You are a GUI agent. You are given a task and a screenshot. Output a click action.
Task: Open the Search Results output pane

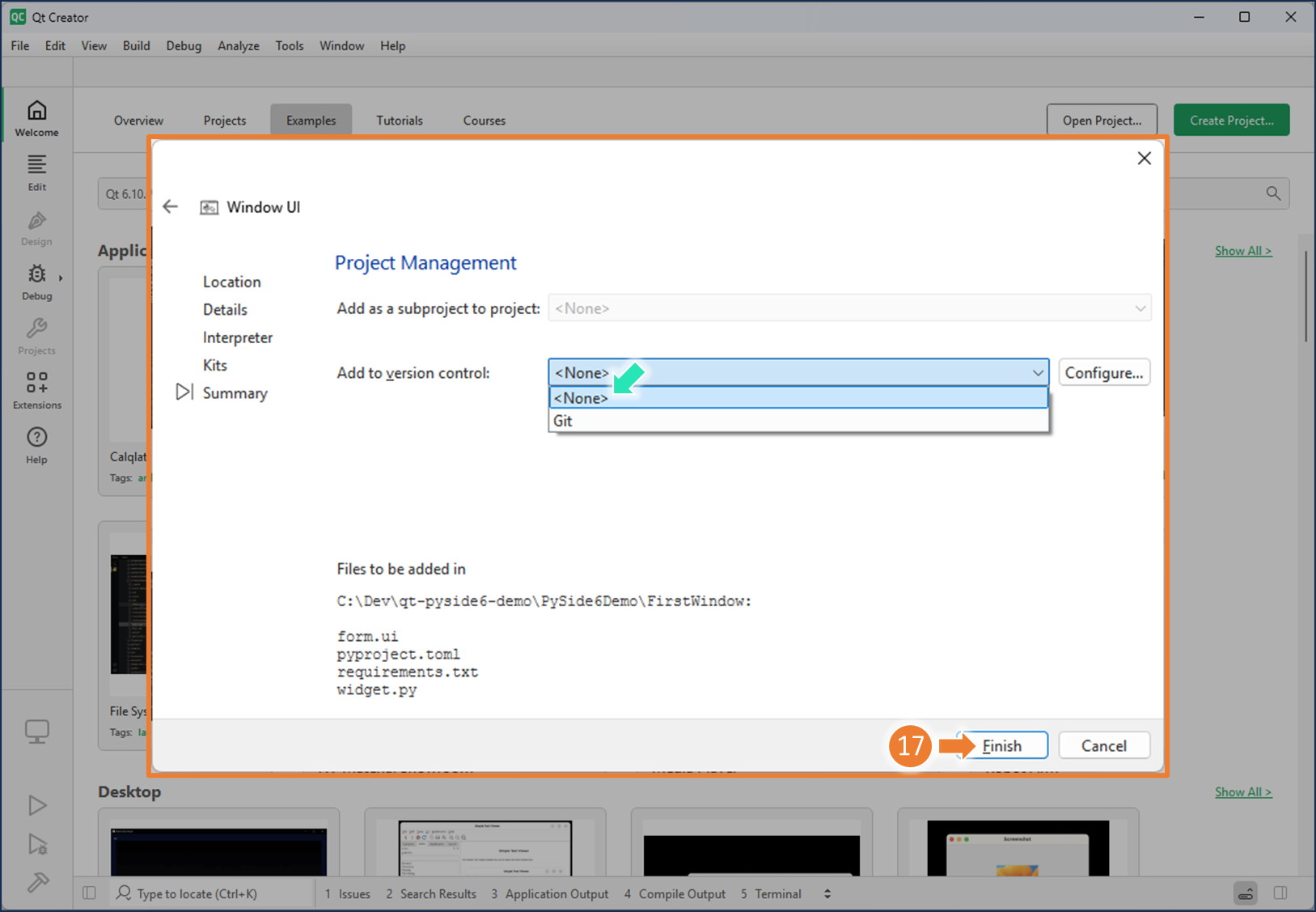pyautogui.click(x=430, y=893)
